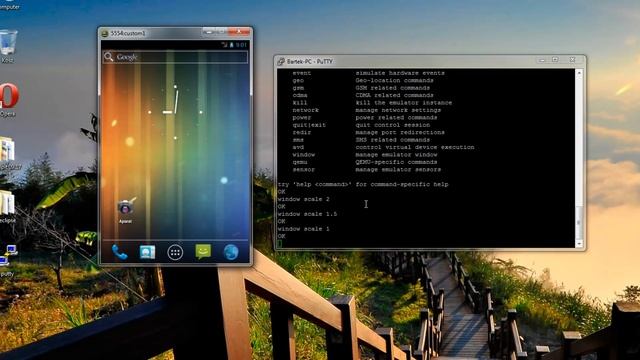This screenshot has height=360, width=640.
Task: Open the app drawer in emulator dock
Action: pyautogui.click(x=175, y=253)
